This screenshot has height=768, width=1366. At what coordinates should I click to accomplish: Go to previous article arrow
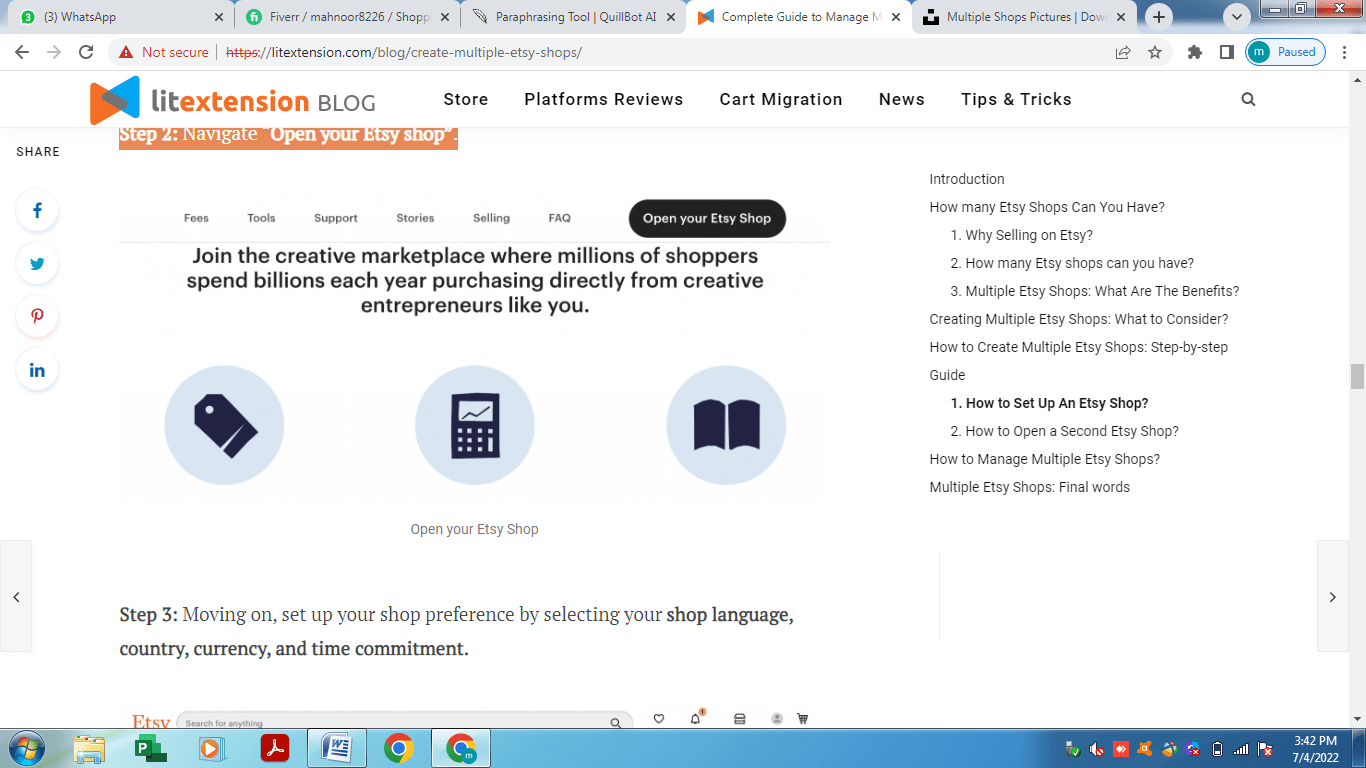click(x=16, y=596)
